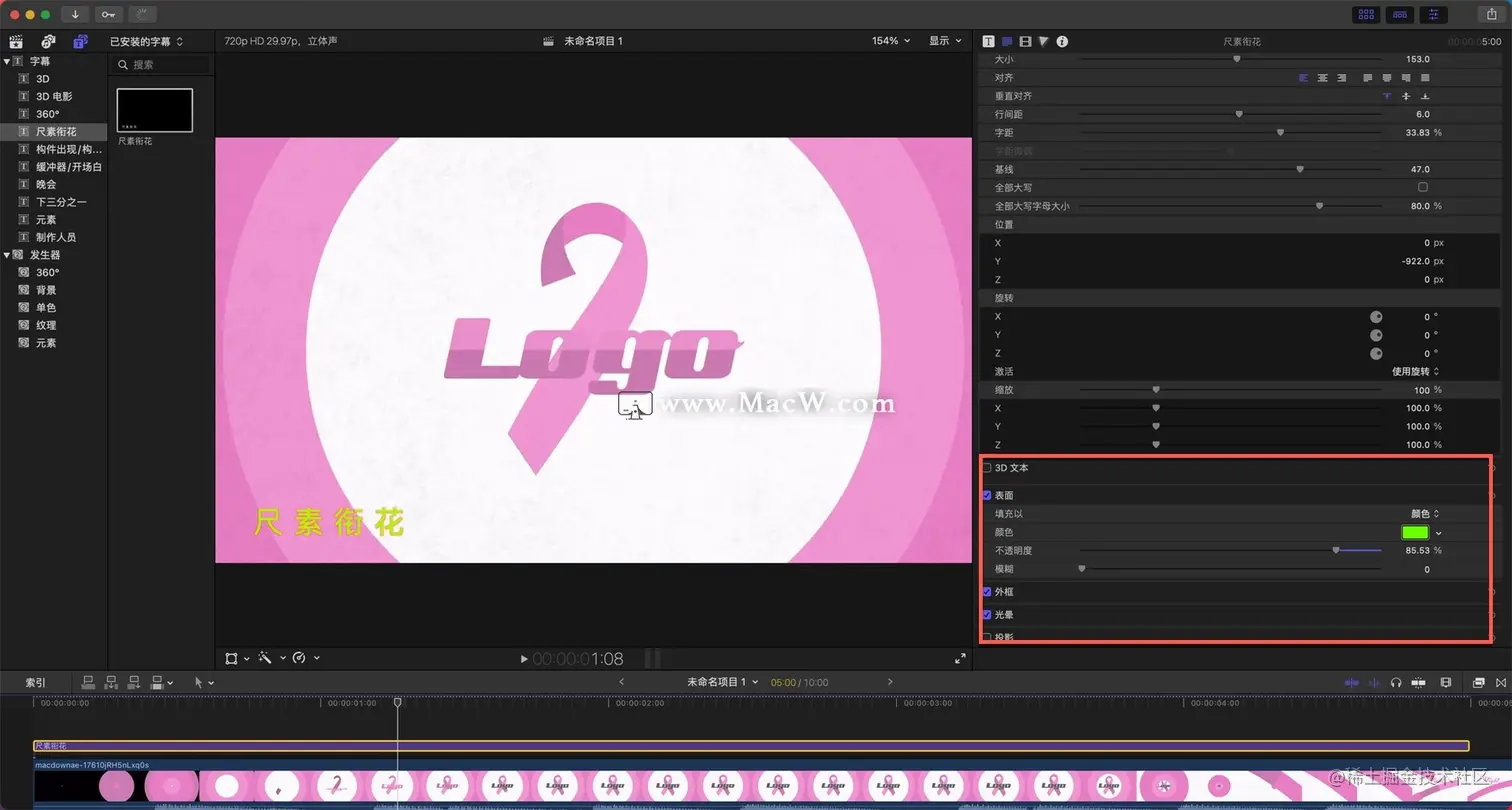Click the 索引 timeline index button
1512x810 pixels.
click(x=35, y=682)
